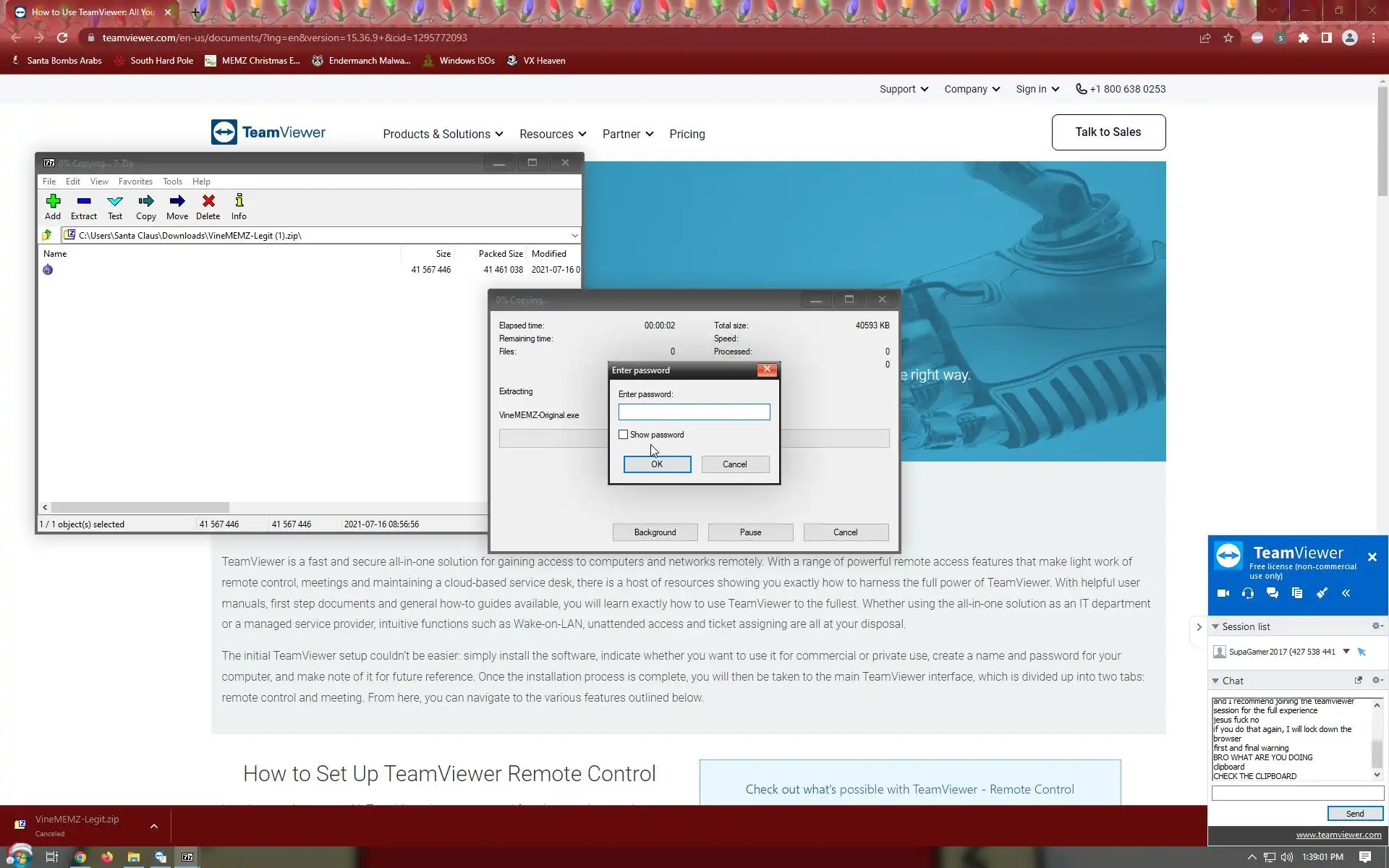Click the Test icon in 7-Zip toolbar

(x=115, y=202)
